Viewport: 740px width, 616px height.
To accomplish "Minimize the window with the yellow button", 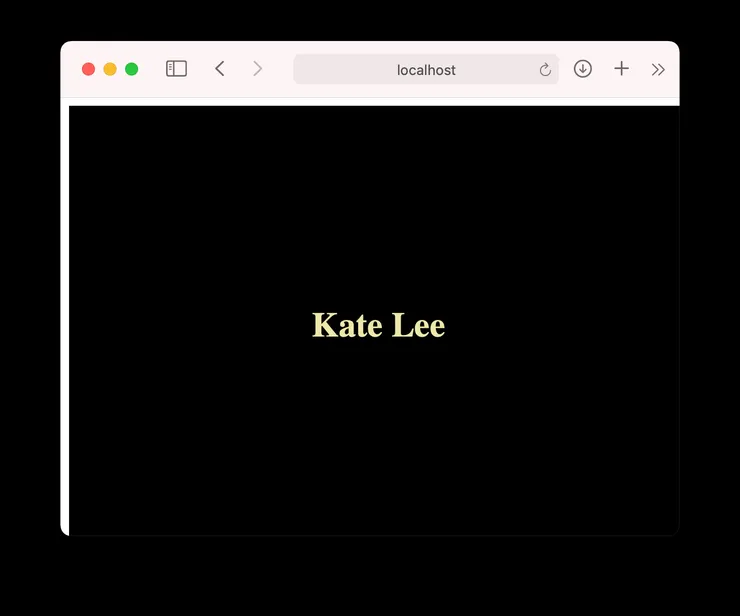I will click(x=110, y=69).
